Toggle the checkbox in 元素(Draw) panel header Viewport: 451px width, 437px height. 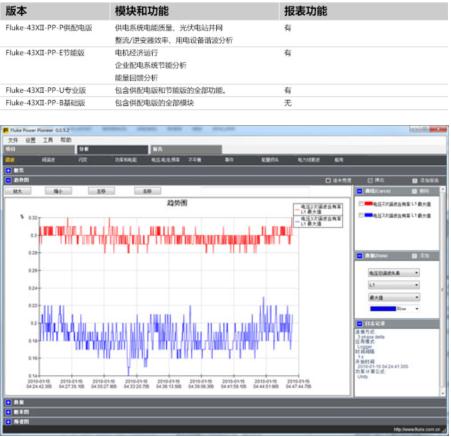pos(414,256)
